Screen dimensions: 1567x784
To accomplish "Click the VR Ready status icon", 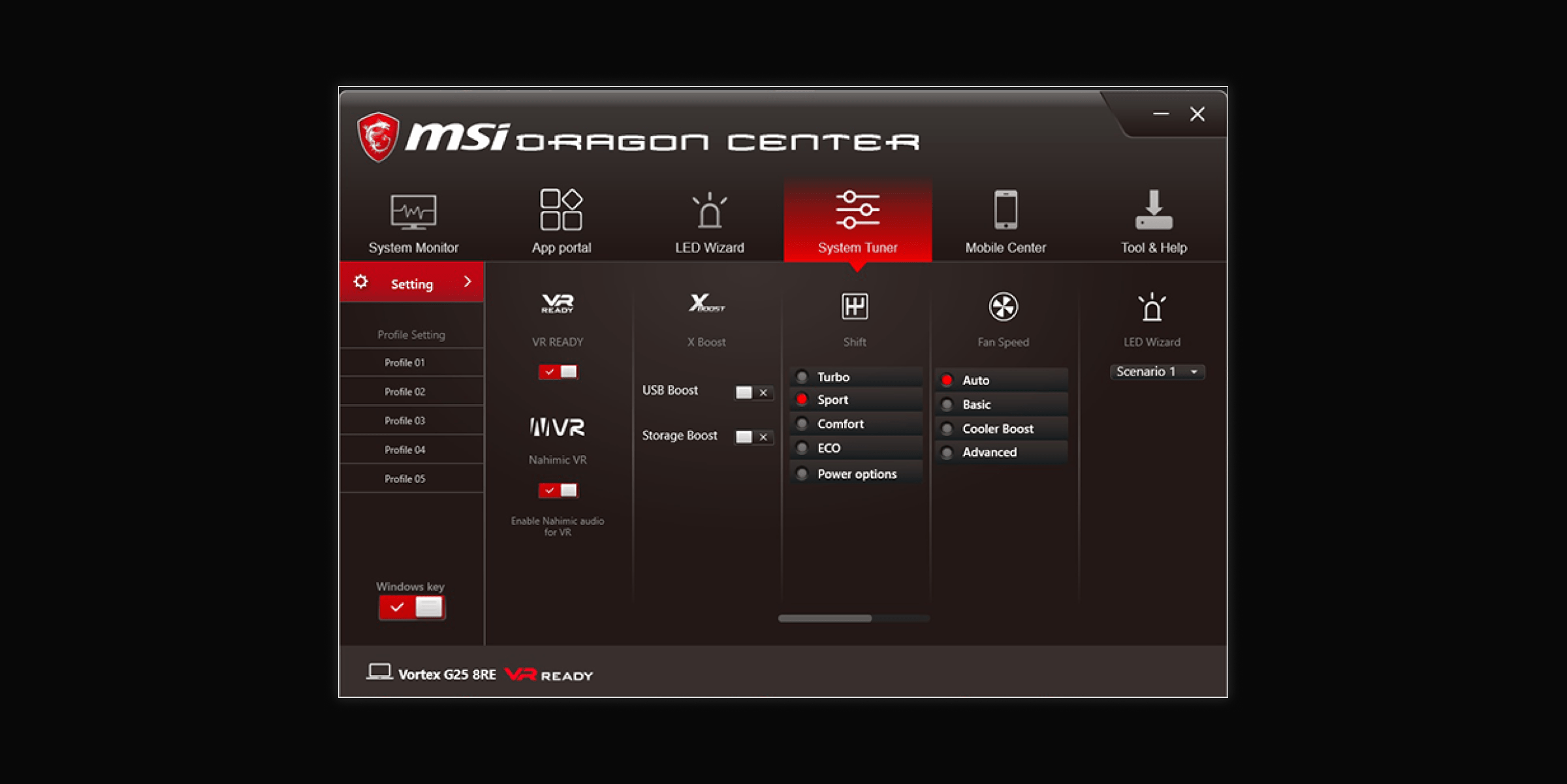I will click(558, 305).
